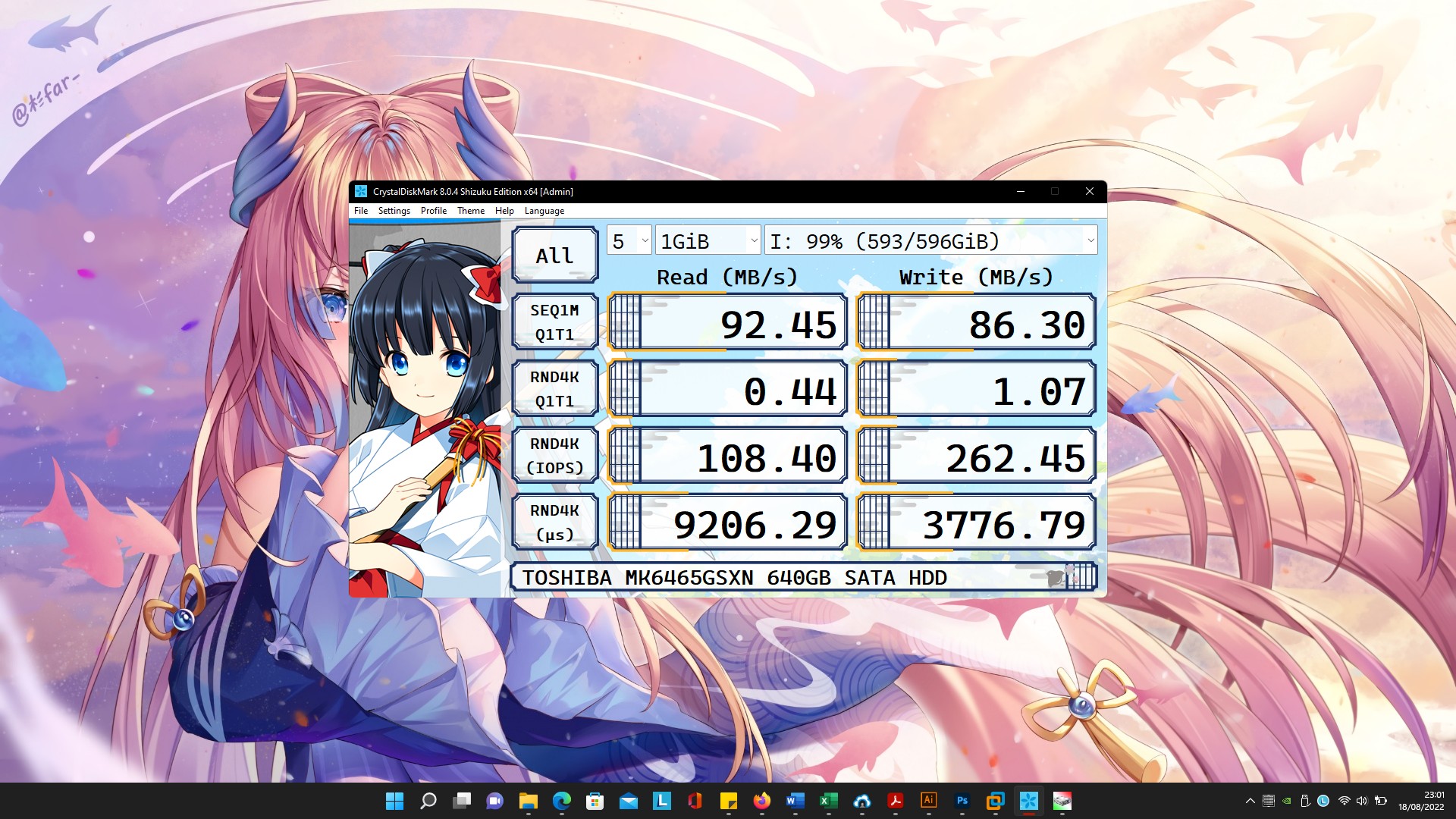This screenshot has height=819, width=1456.
Task: Click the IOPS write value 262.45
Action: [x=977, y=457]
